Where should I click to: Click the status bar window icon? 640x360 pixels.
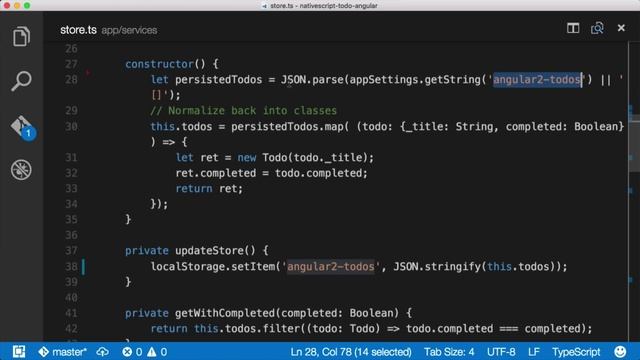(19, 351)
